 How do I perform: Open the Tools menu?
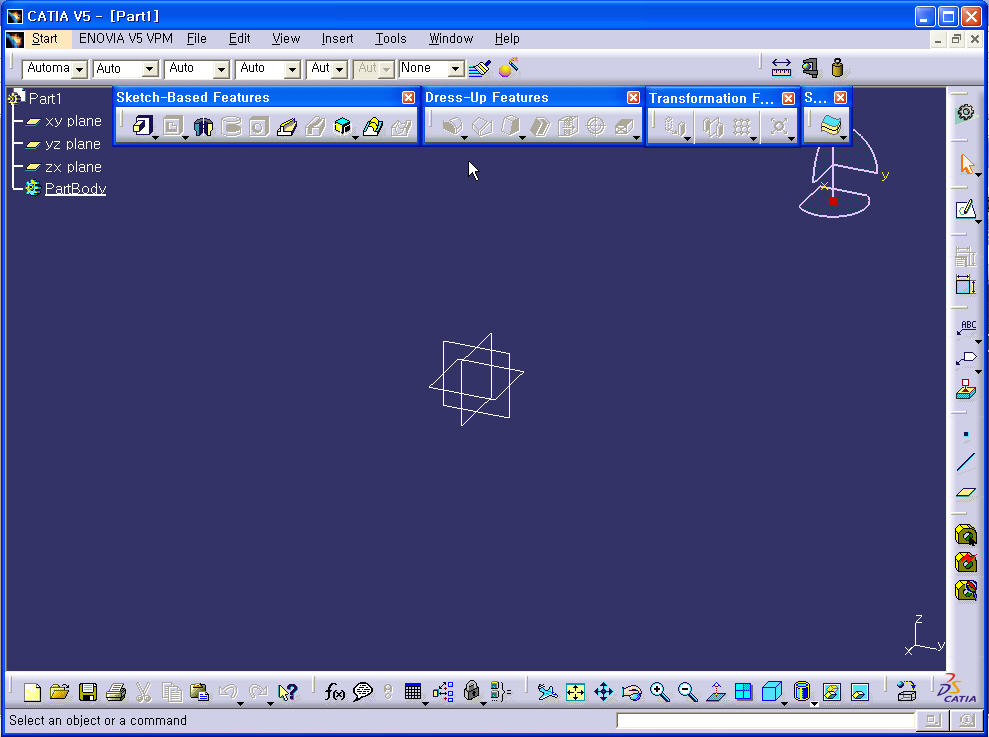click(x=390, y=38)
